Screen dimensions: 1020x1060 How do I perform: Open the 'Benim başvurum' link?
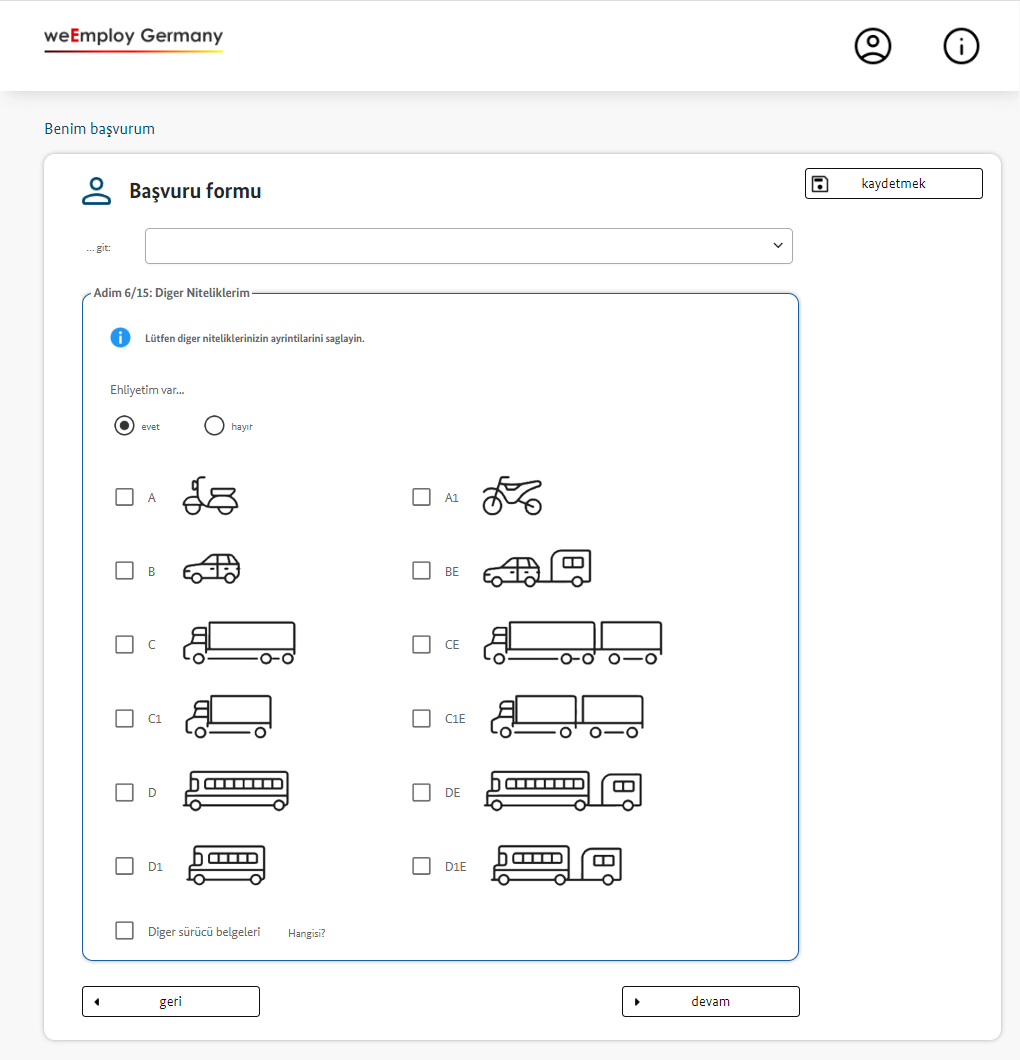99,129
